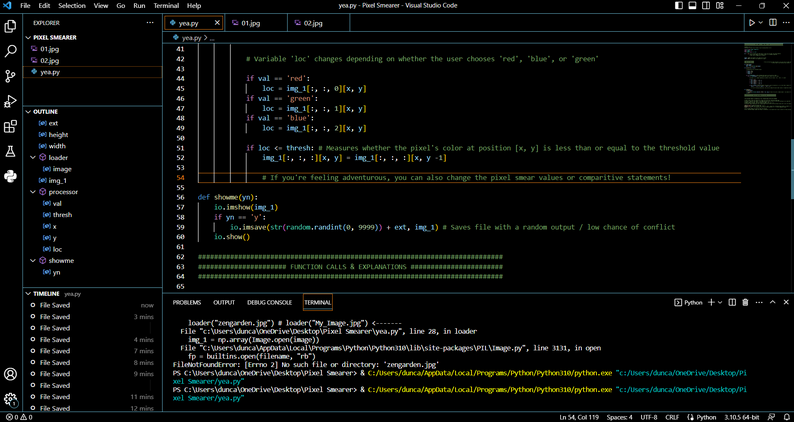Split the terminal pane

(x=732, y=302)
